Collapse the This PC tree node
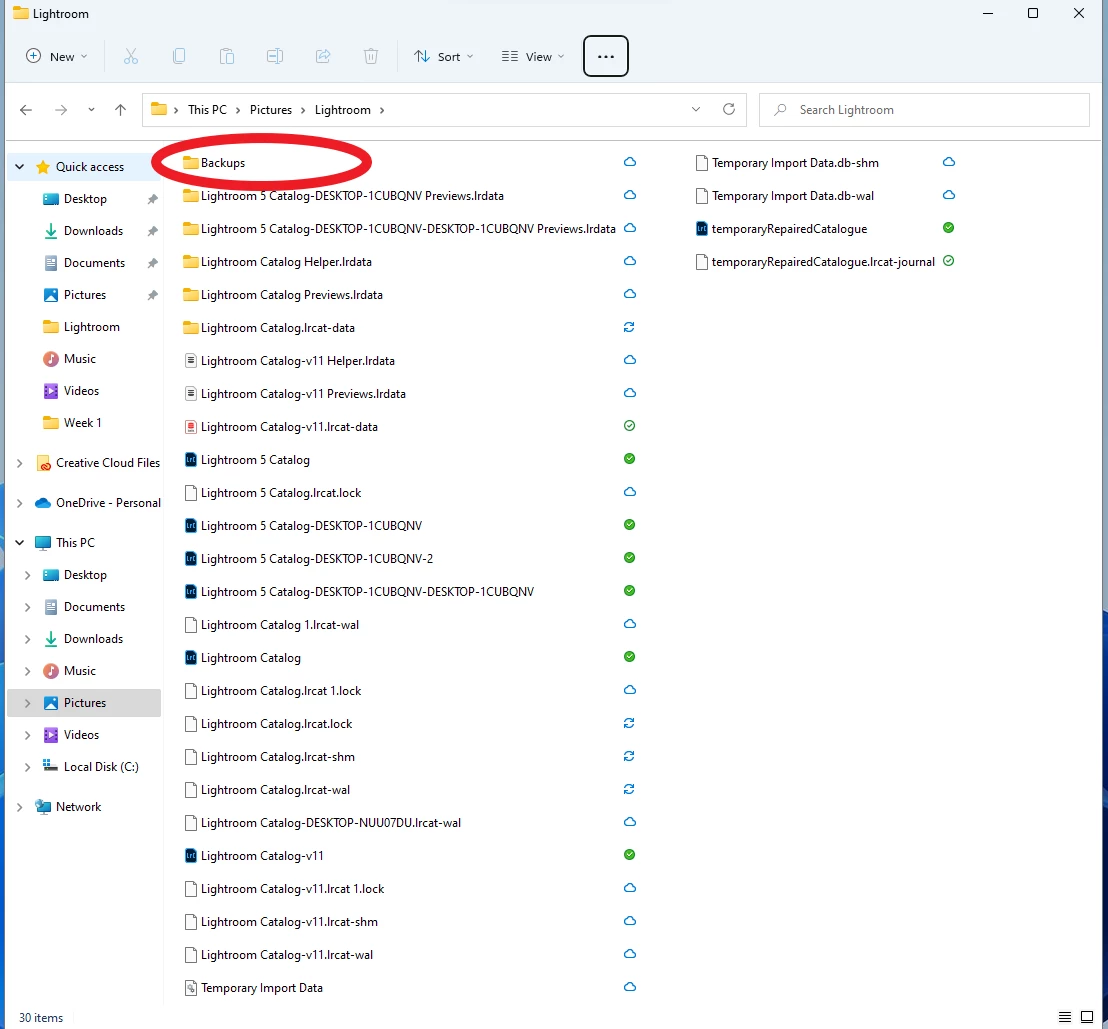The image size is (1108, 1029). (x=20, y=543)
